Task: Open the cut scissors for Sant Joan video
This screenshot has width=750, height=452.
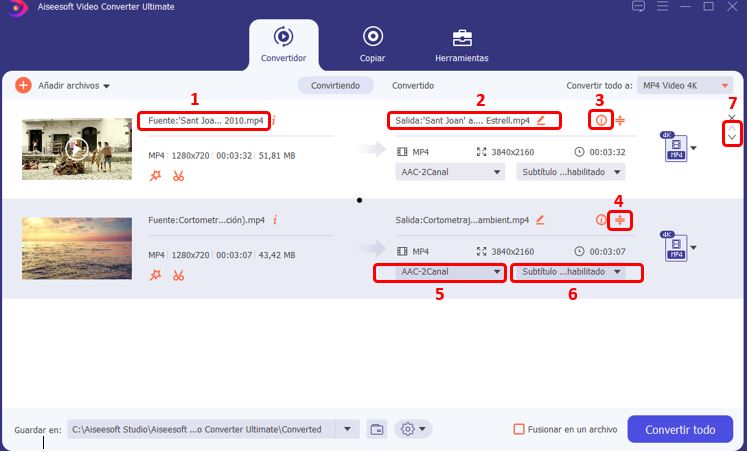Action: 178,176
